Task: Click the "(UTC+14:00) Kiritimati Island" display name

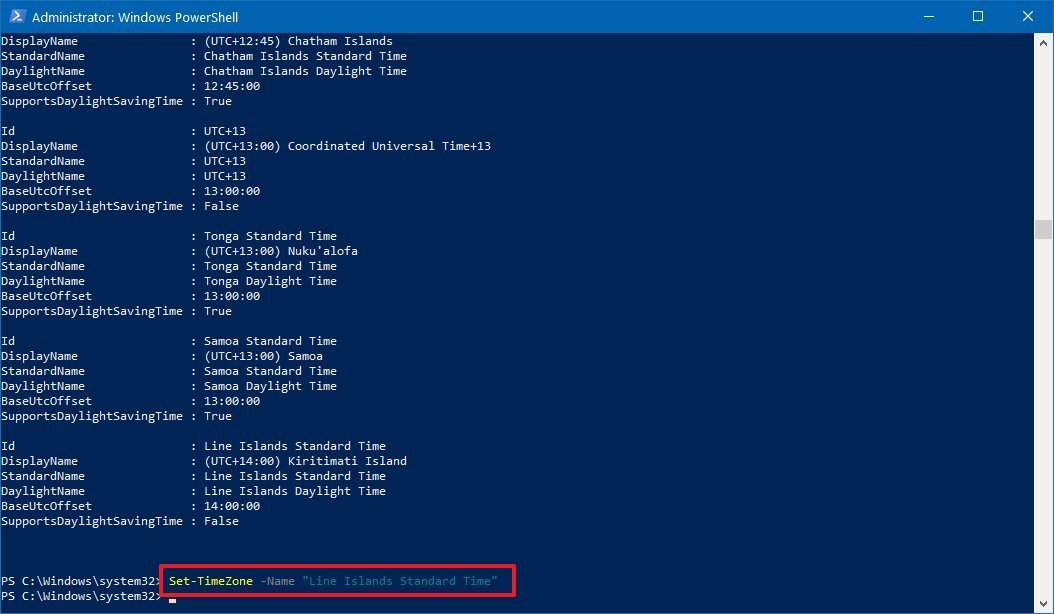Action: click(305, 461)
